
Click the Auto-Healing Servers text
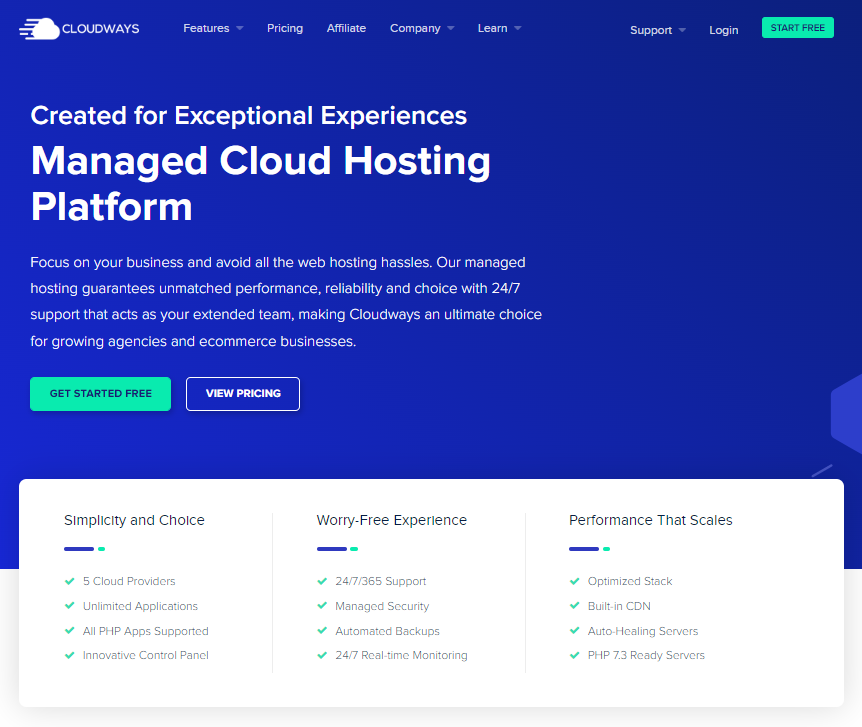643,631
